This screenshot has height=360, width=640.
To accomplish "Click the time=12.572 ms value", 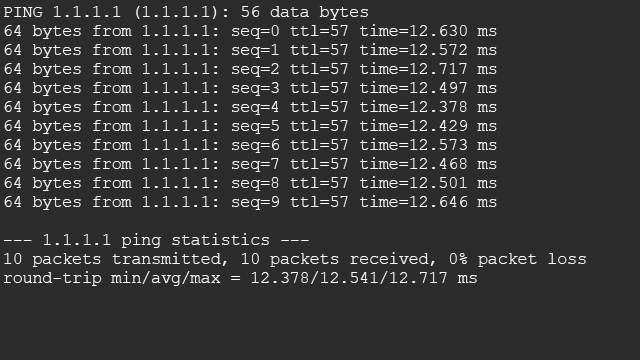I will (428, 50).
